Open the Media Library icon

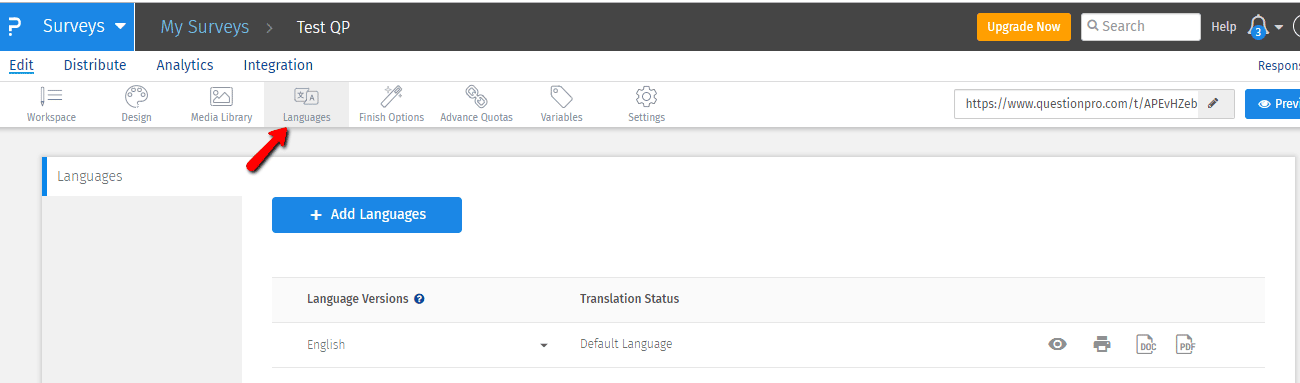(221, 96)
